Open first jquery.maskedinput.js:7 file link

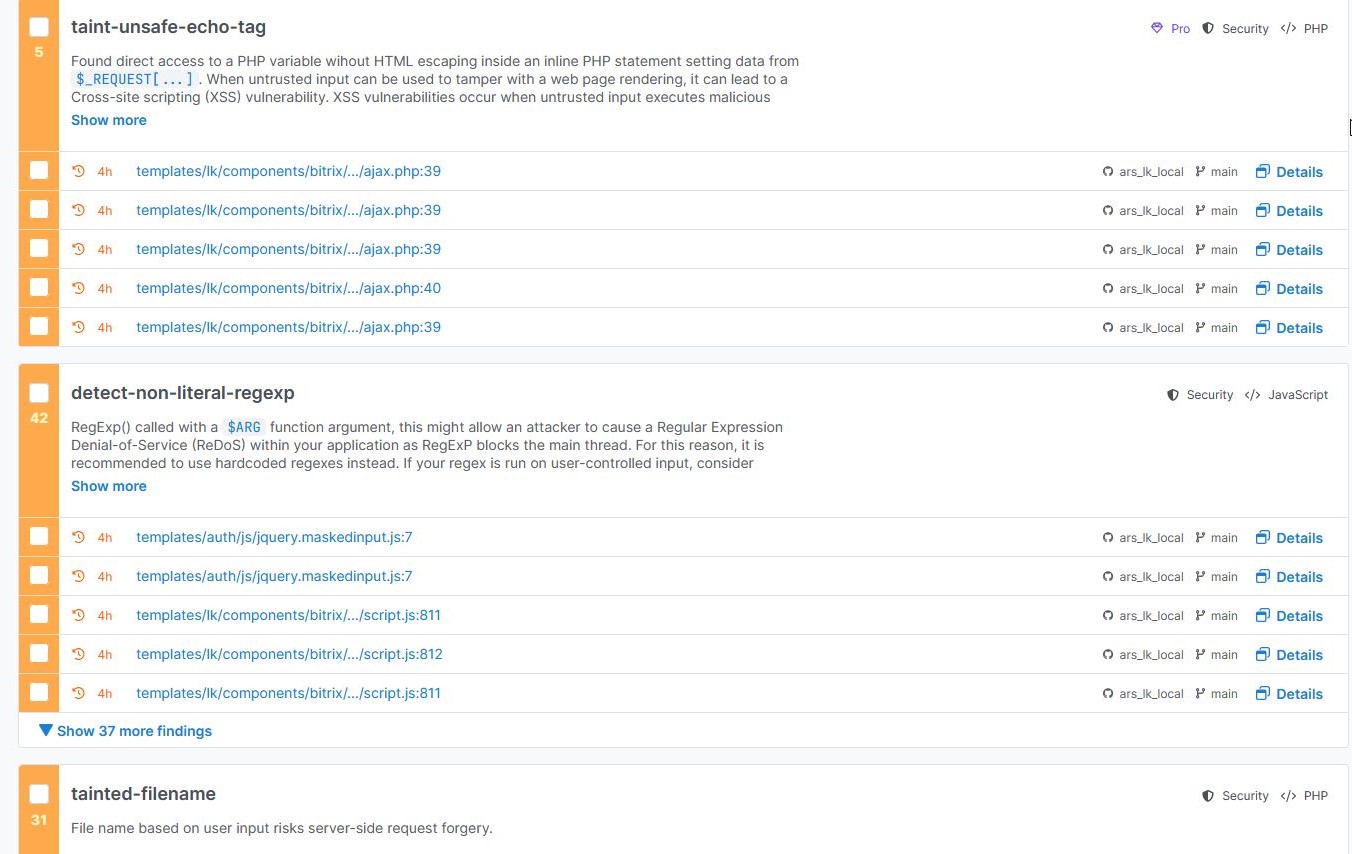coord(274,537)
